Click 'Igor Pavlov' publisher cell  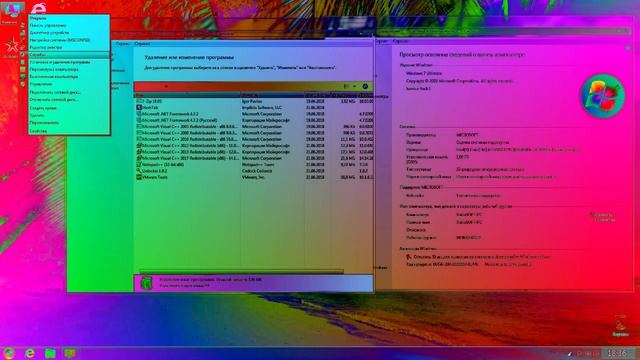coord(252,101)
